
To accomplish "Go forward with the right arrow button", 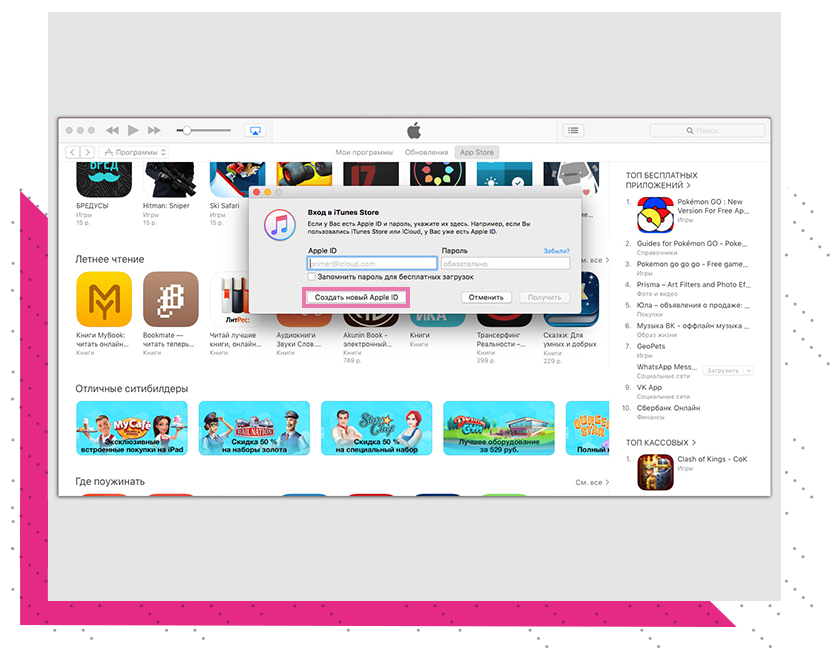I will [x=88, y=152].
